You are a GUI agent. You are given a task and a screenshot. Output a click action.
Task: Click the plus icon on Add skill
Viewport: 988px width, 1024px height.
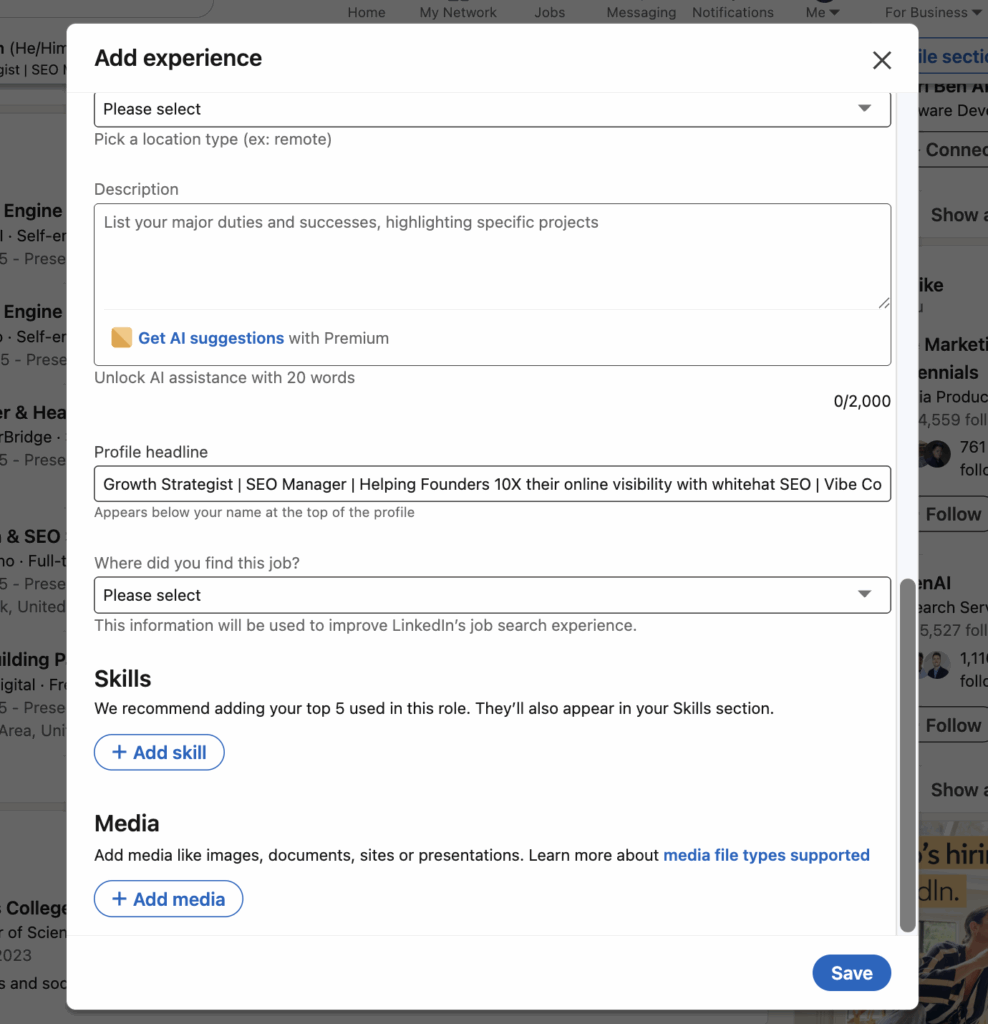pyautogui.click(x=119, y=753)
